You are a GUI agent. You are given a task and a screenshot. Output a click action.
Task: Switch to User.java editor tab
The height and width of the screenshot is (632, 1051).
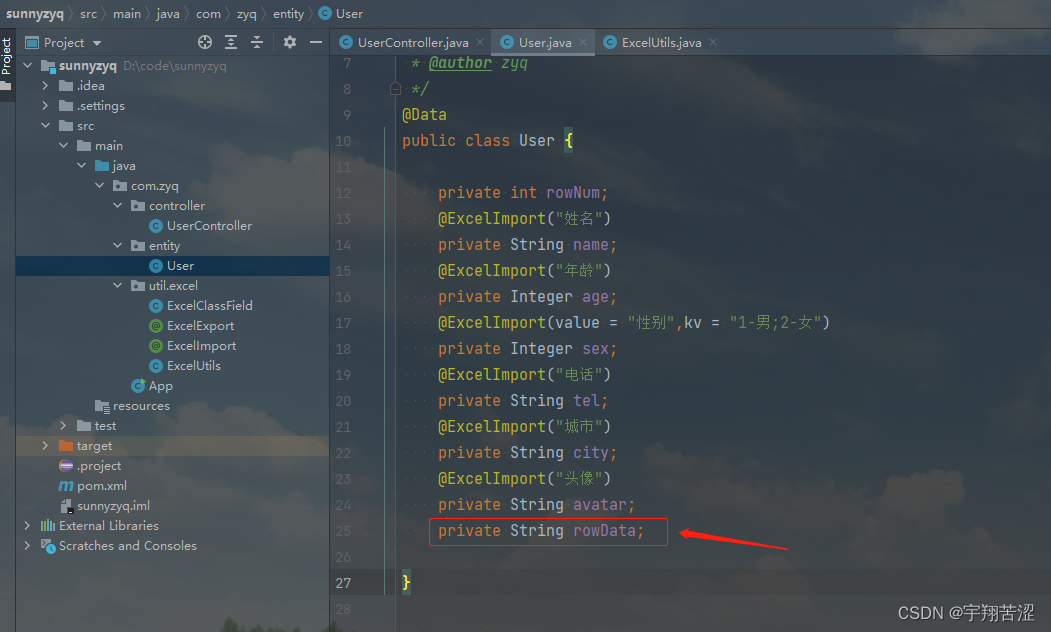pos(545,42)
